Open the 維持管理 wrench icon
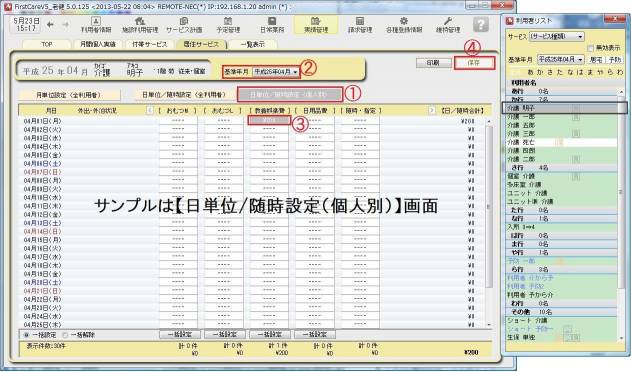 pos(448,25)
